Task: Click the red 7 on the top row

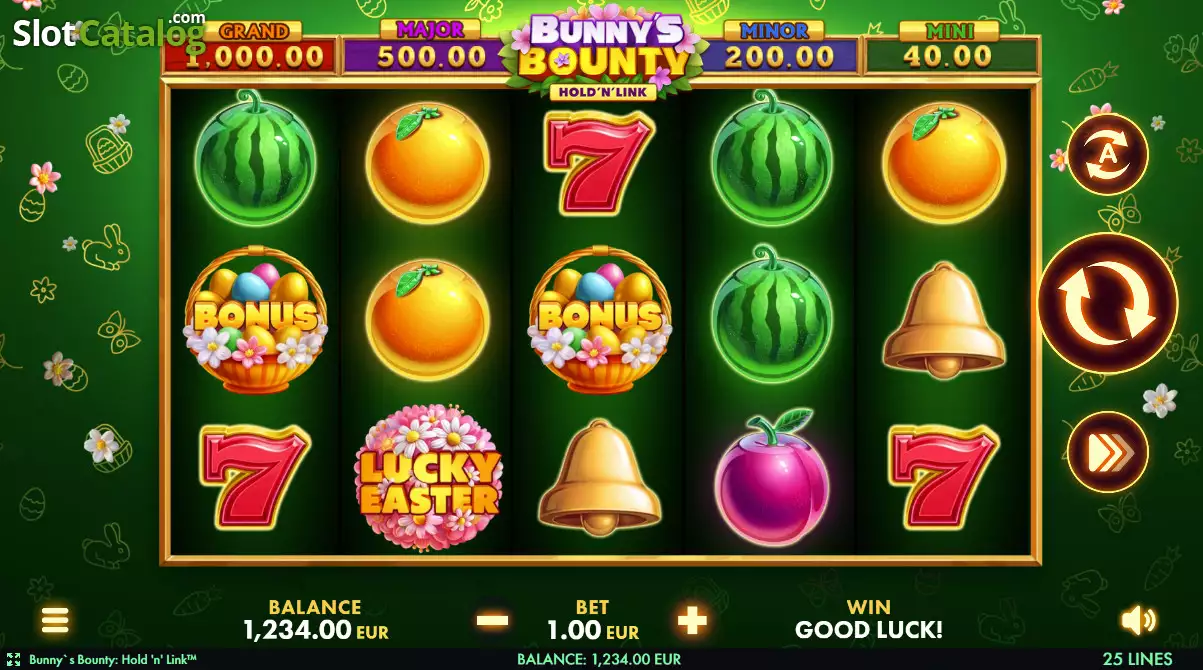Action: click(600, 161)
